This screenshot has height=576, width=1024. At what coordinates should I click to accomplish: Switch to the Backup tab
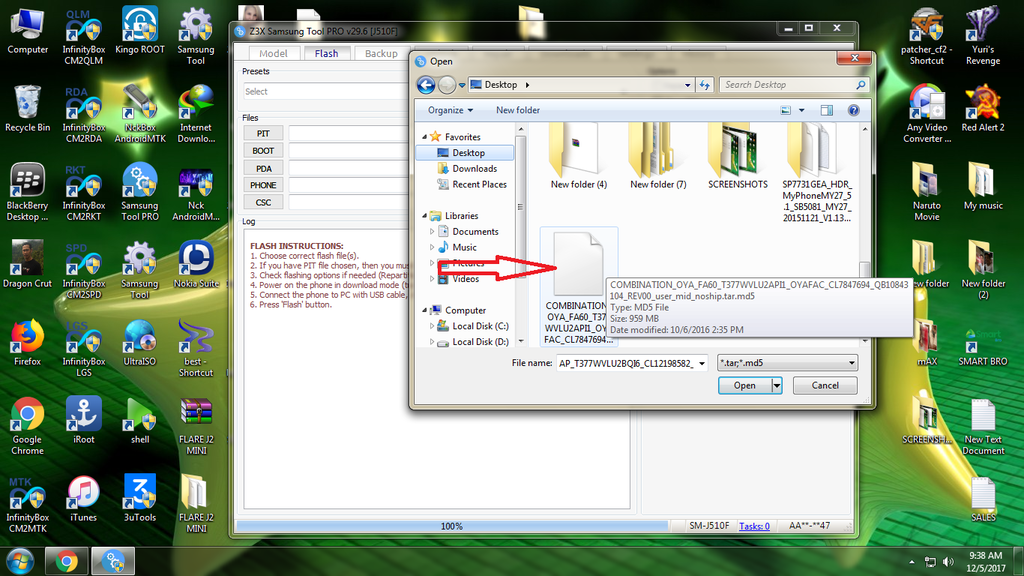pyautogui.click(x=381, y=53)
